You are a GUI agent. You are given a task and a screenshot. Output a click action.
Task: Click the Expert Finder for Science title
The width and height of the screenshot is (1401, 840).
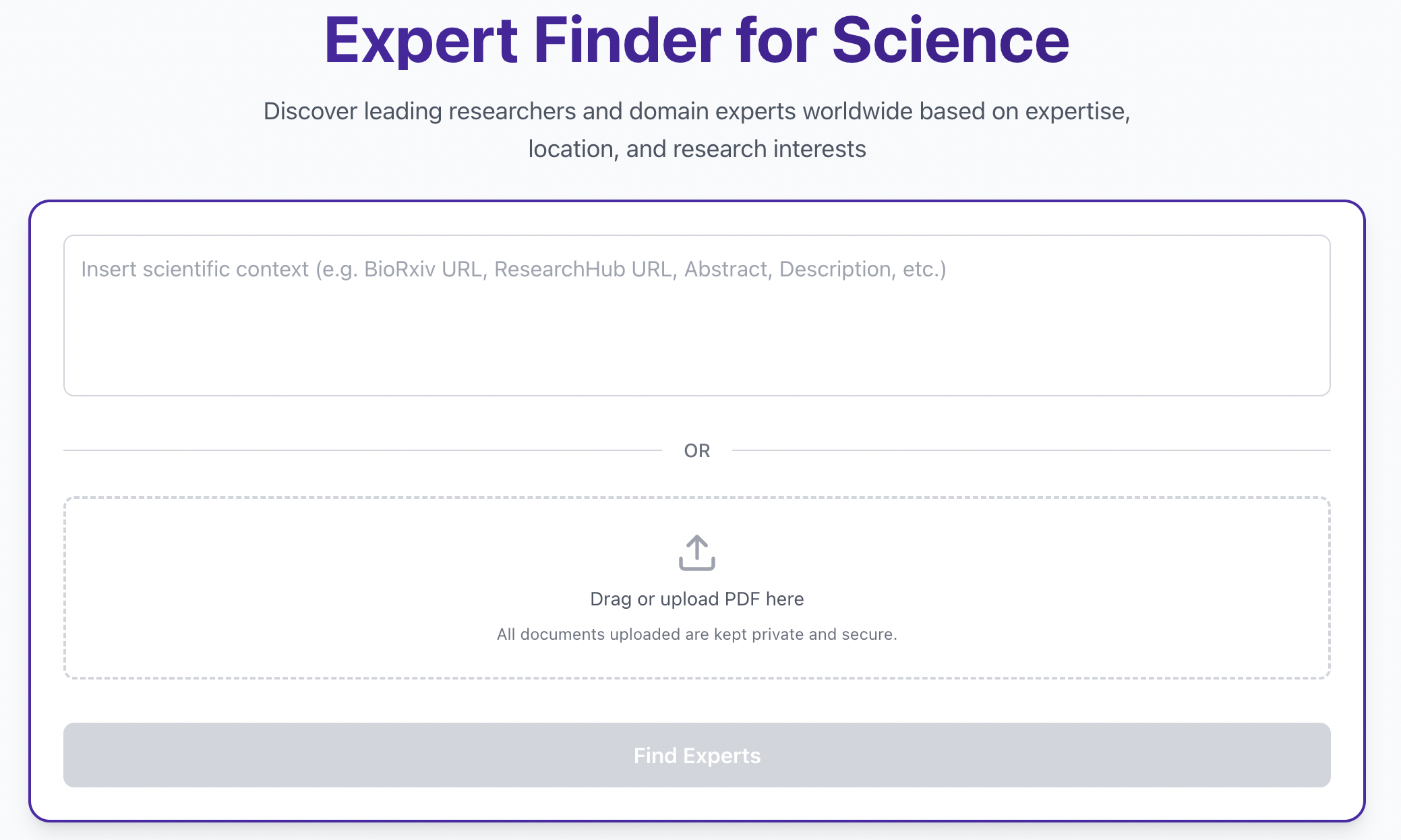pyautogui.click(x=696, y=42)
